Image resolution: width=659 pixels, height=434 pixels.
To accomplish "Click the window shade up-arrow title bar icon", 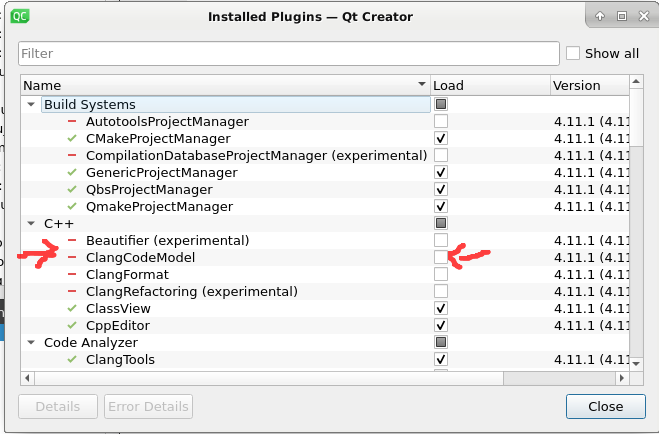I will tap(600, 16).
